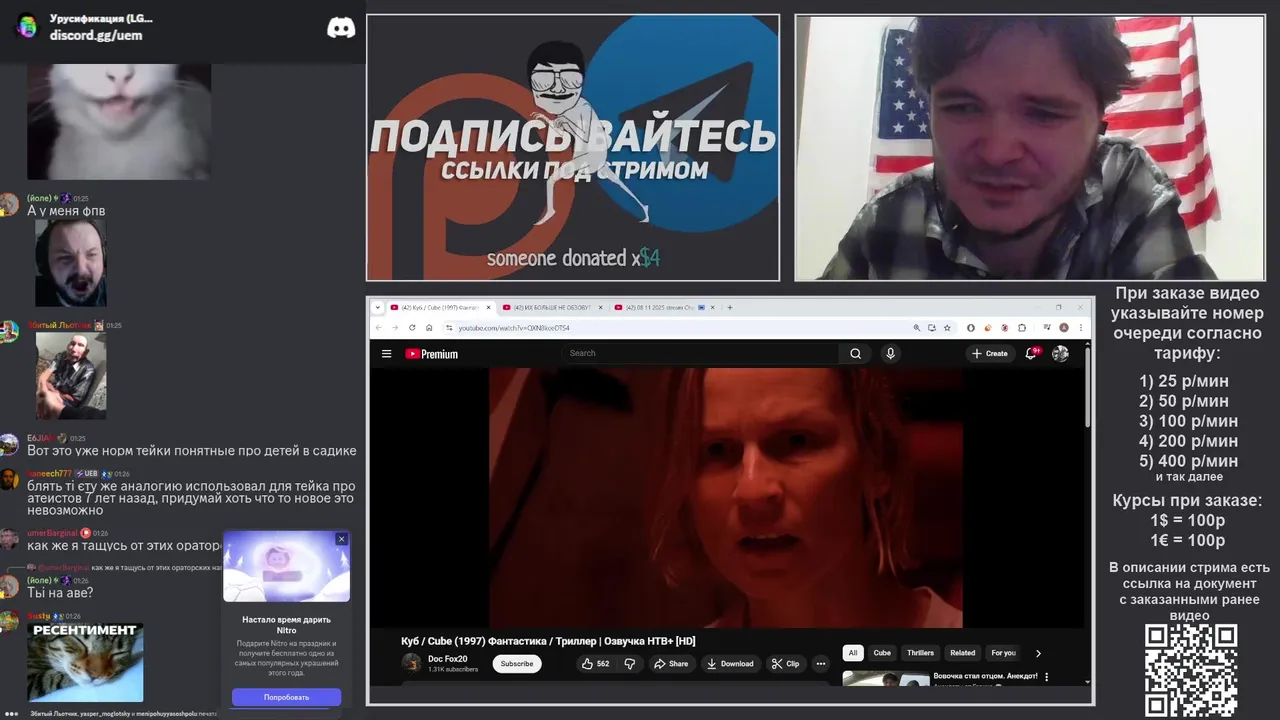
Task: Bookmark this page with star icon
Action: pos(948,328)
